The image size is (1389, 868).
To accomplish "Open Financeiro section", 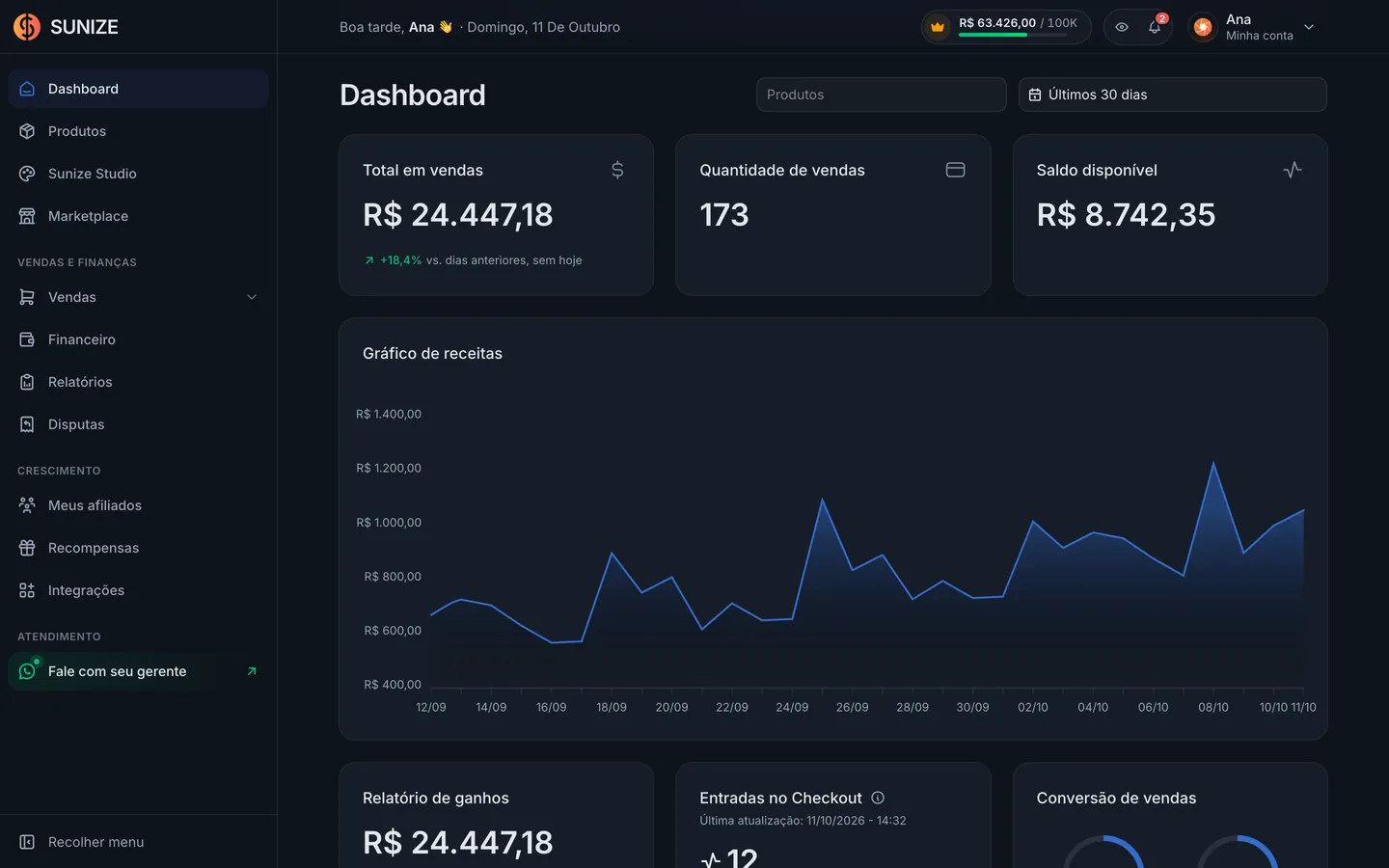I will point(138,339).
